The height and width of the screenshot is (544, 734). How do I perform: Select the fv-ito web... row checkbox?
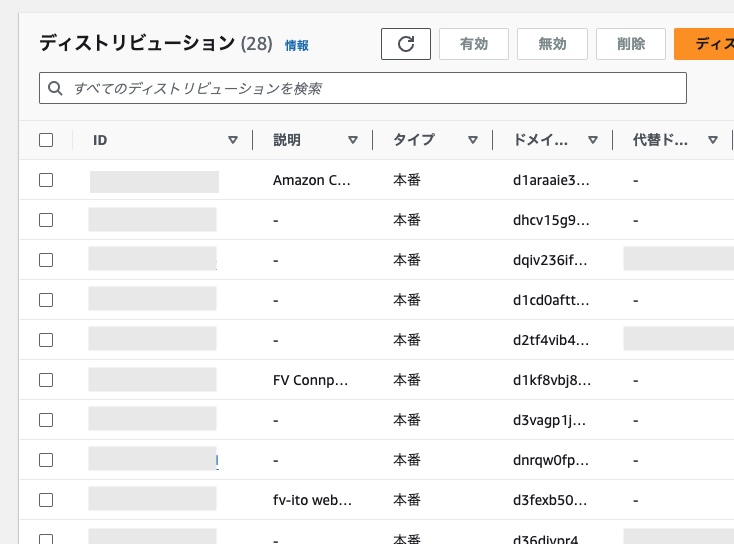46,500
